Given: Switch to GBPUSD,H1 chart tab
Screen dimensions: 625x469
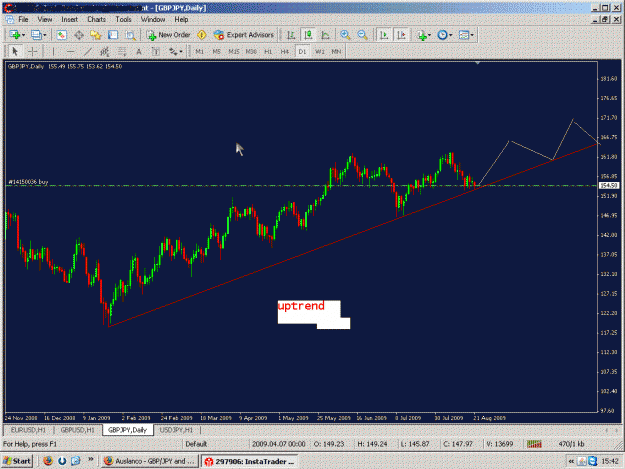Looking at the screenshot, I should pos(77,430).
